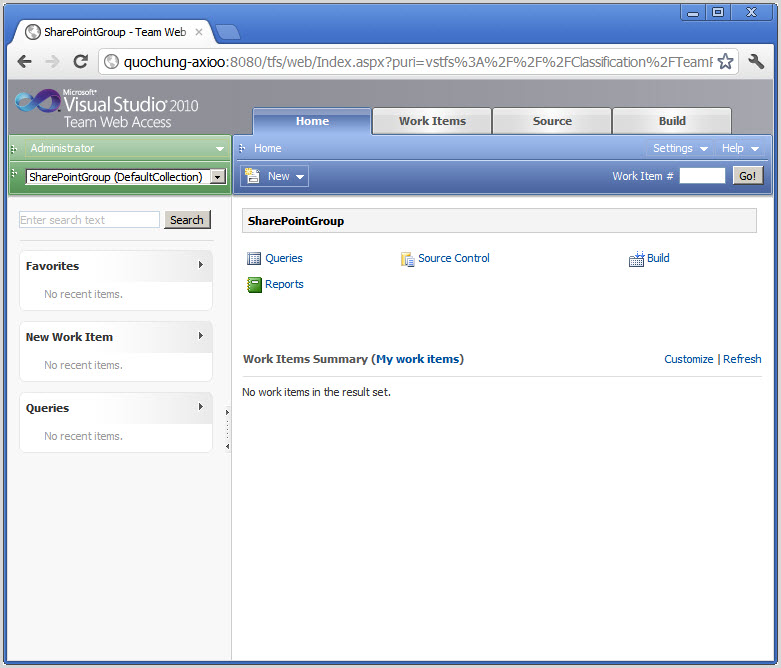Click the Source Control folder icon
The image size is (781, 668).
(x=407, y=259)
